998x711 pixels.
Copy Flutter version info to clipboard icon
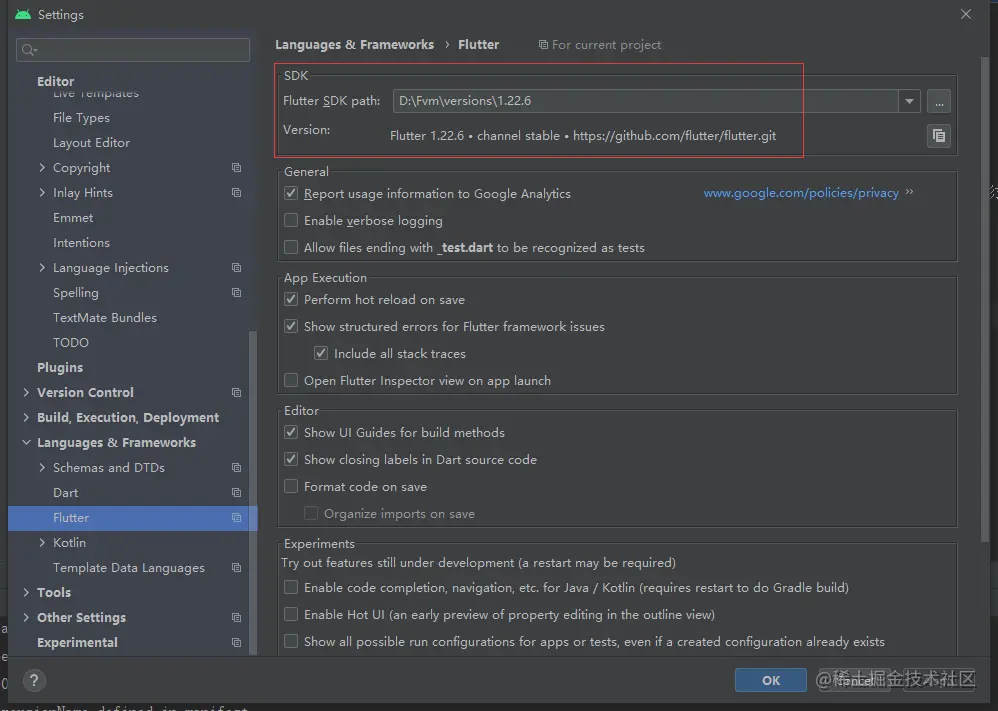pyautogui.click(x=939, y=136)
